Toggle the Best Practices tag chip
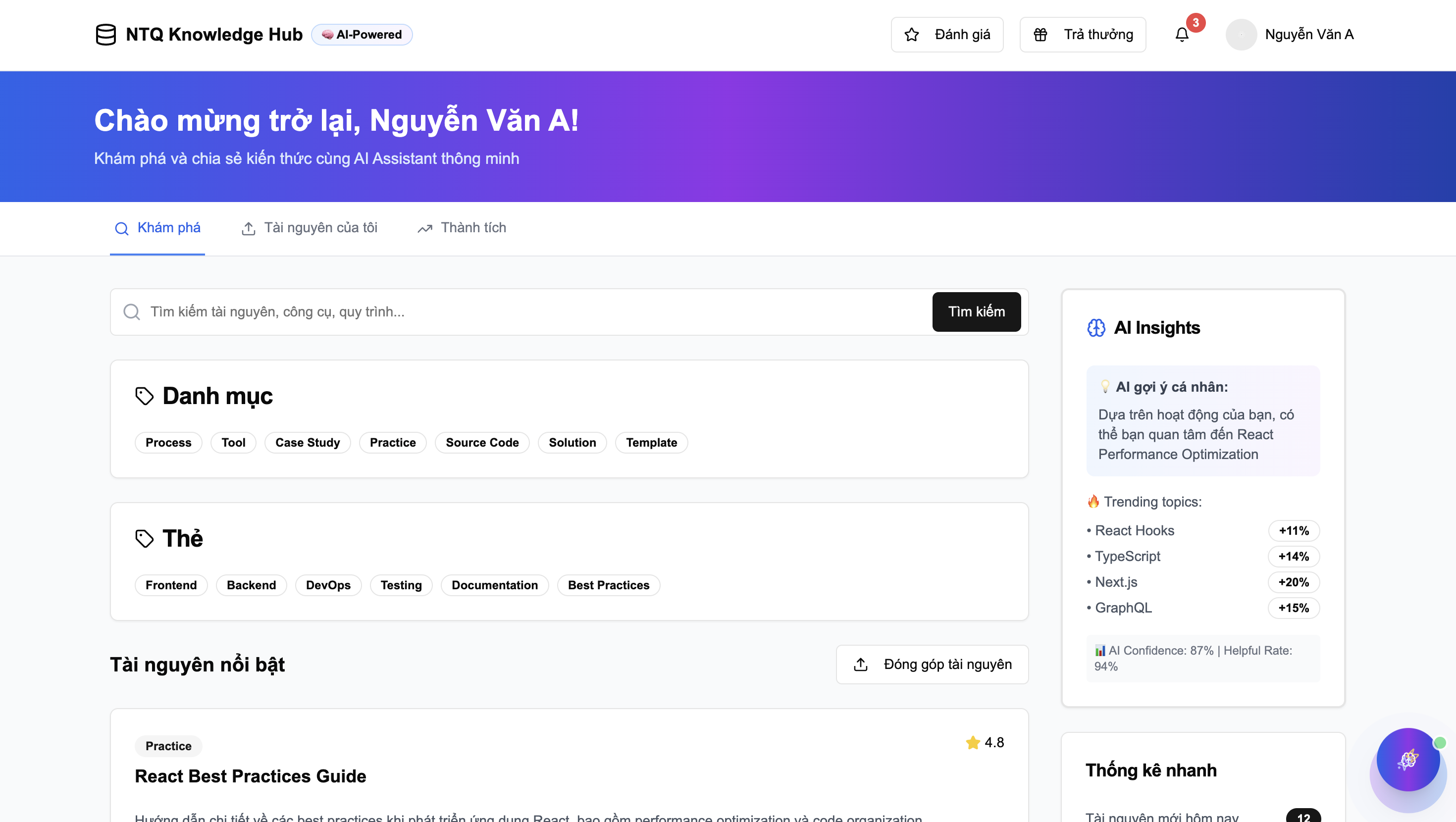 click(608, 585)
